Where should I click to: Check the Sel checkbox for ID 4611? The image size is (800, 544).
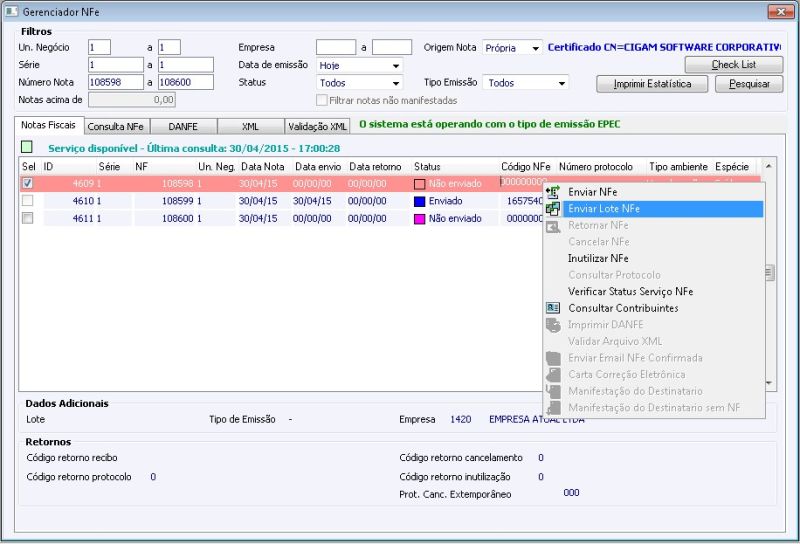tap(28, 218)
